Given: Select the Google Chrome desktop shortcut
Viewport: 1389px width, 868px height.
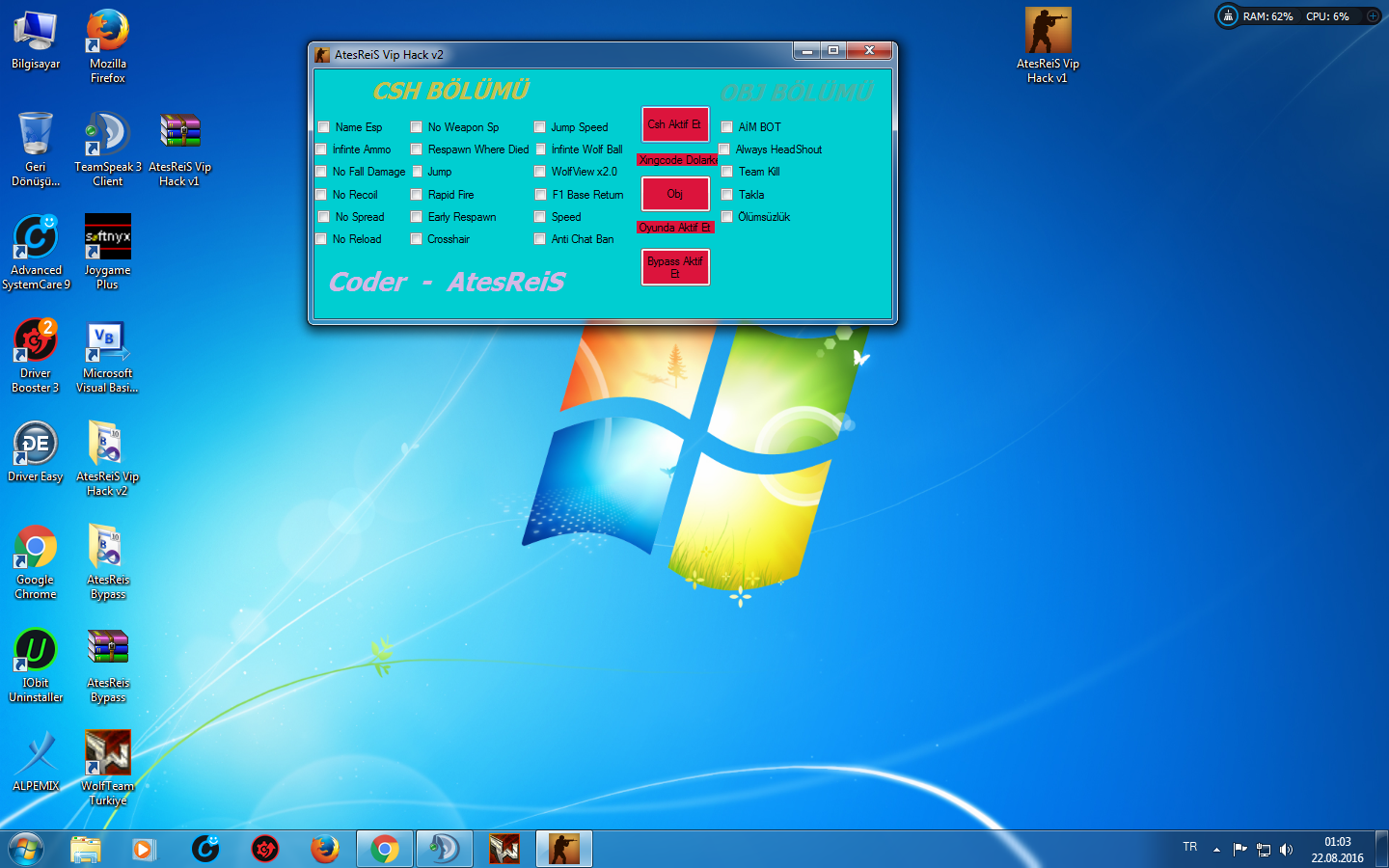Looking at the screenshot, I should pyautogui.click(x=36, y=561).
